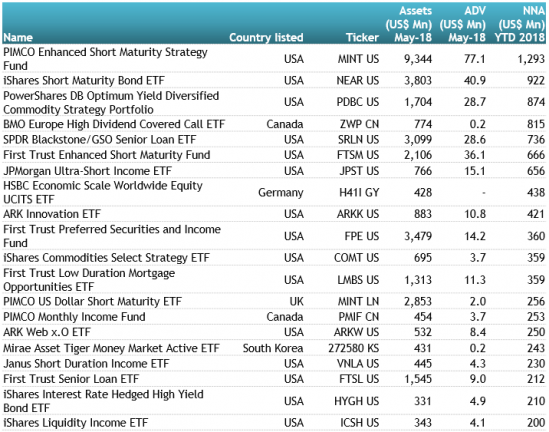Click the Germany country cell

point(280,193)
